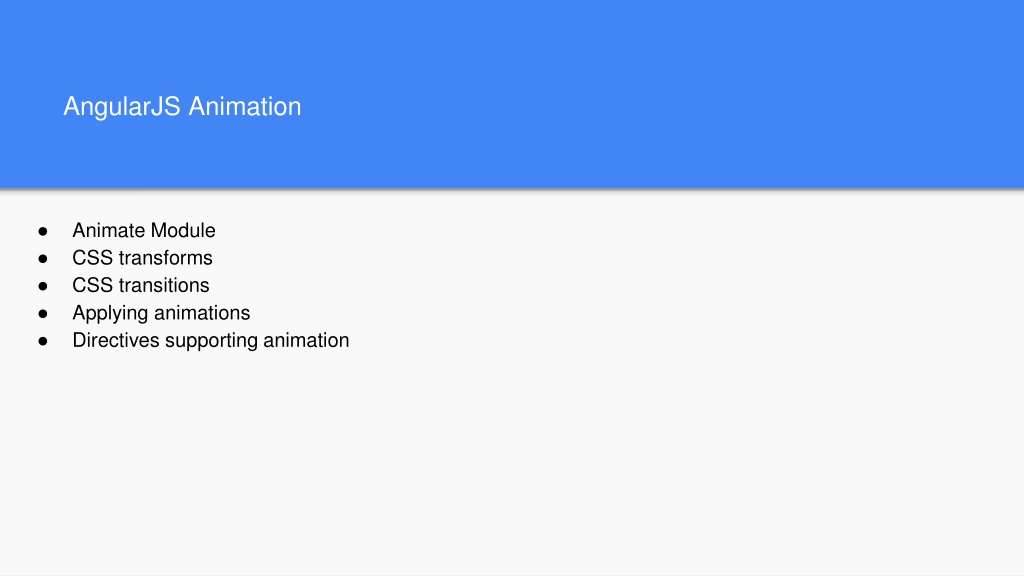Click the bullet dot beside Animate Module
This screenshot has height=576, width=1024.
(43, 231)
